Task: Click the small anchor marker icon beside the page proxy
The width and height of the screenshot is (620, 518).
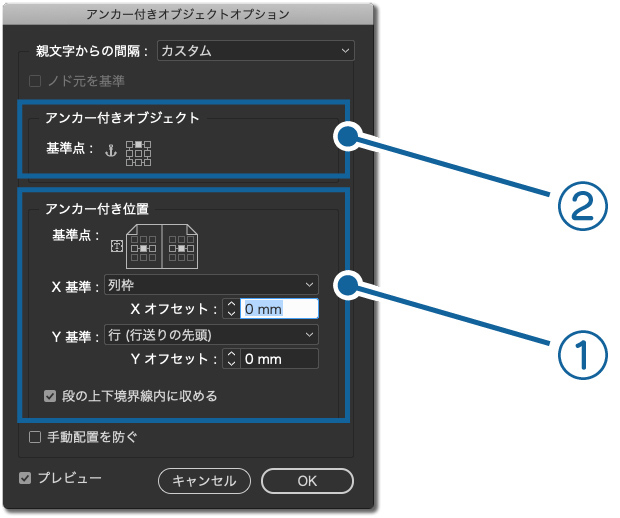Action: (117, 246)
